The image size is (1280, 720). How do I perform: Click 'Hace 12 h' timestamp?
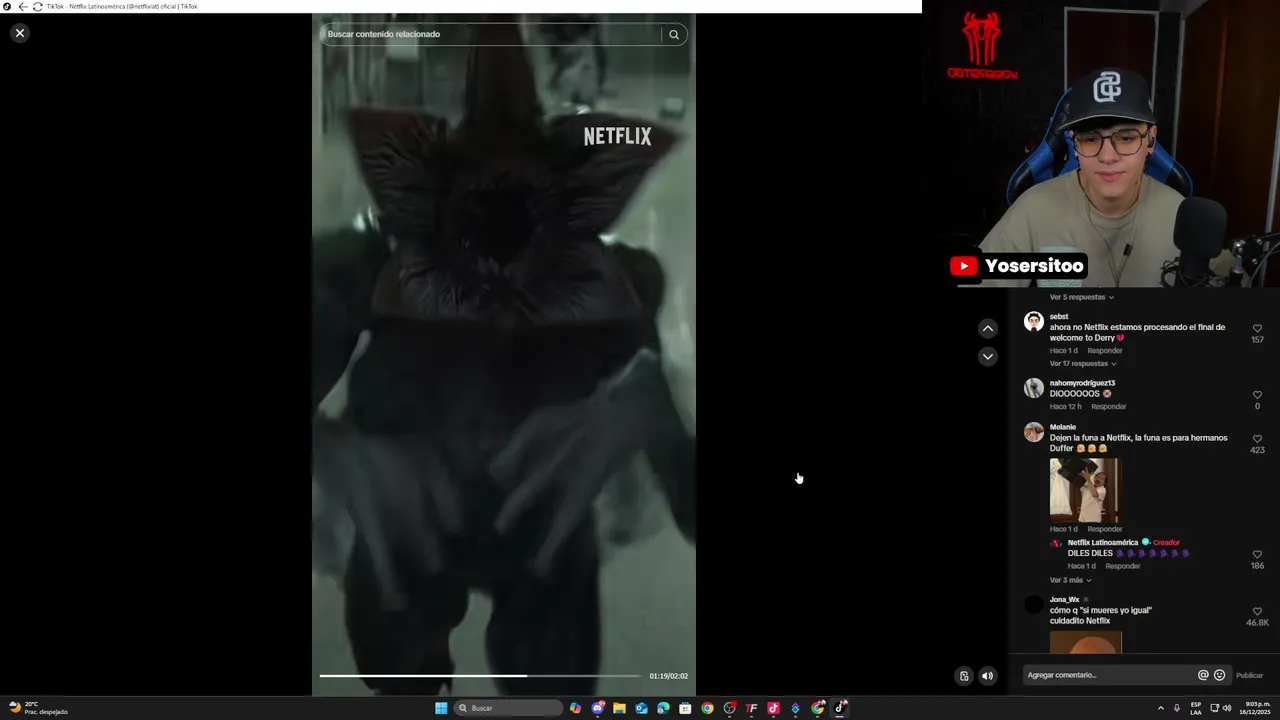(1066, 407)
